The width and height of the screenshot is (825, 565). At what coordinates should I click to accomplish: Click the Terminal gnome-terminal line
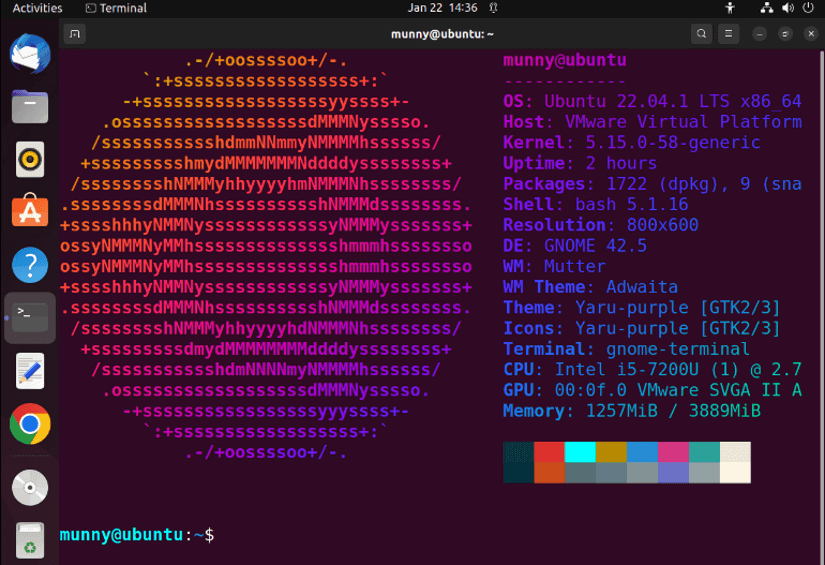click(x=627, y=349)
